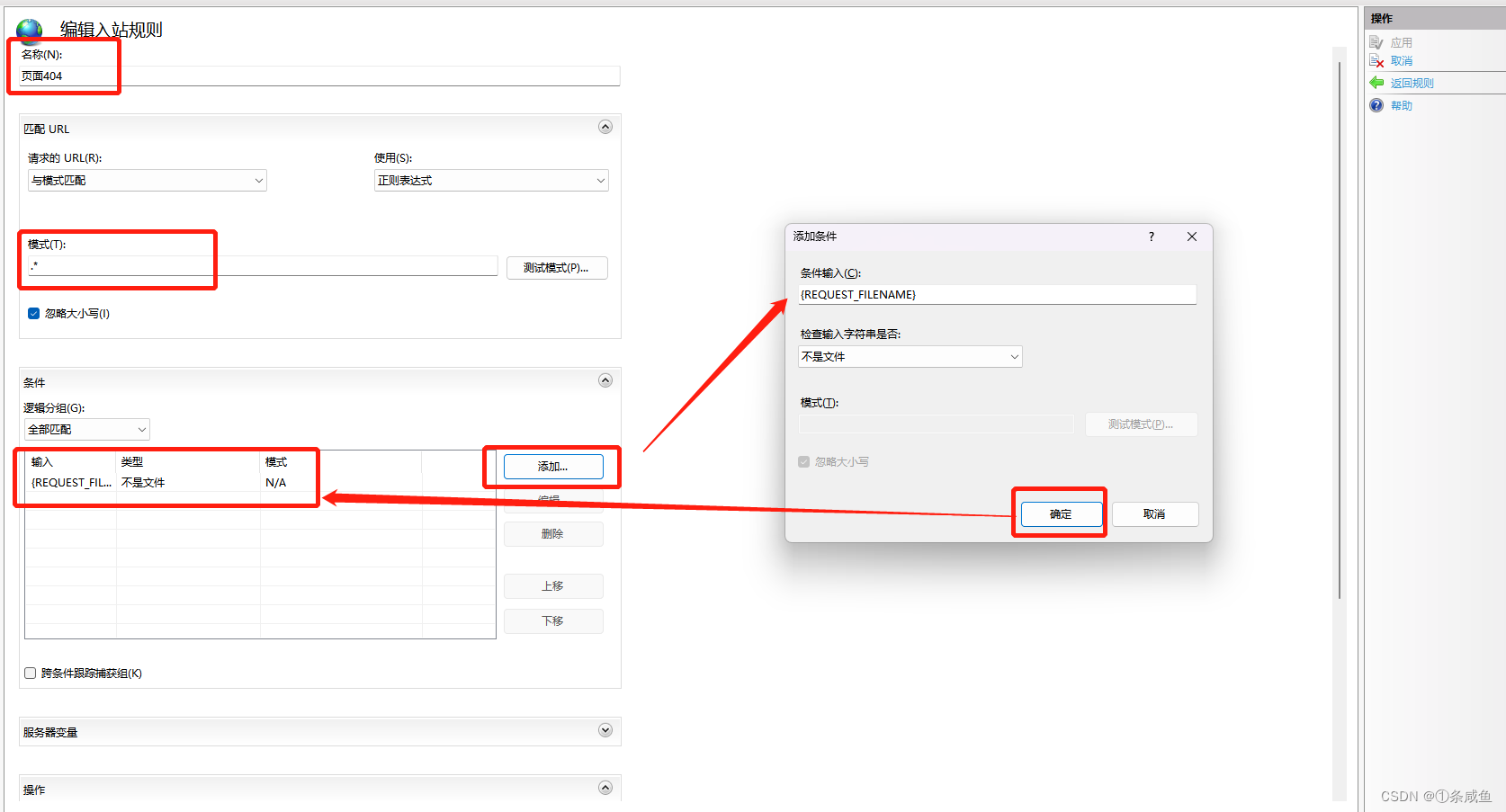Open the 请求的 URL dropdown showing 与模式匹配
Viewport: 1506px width, 812px height.
coord(148,181)
